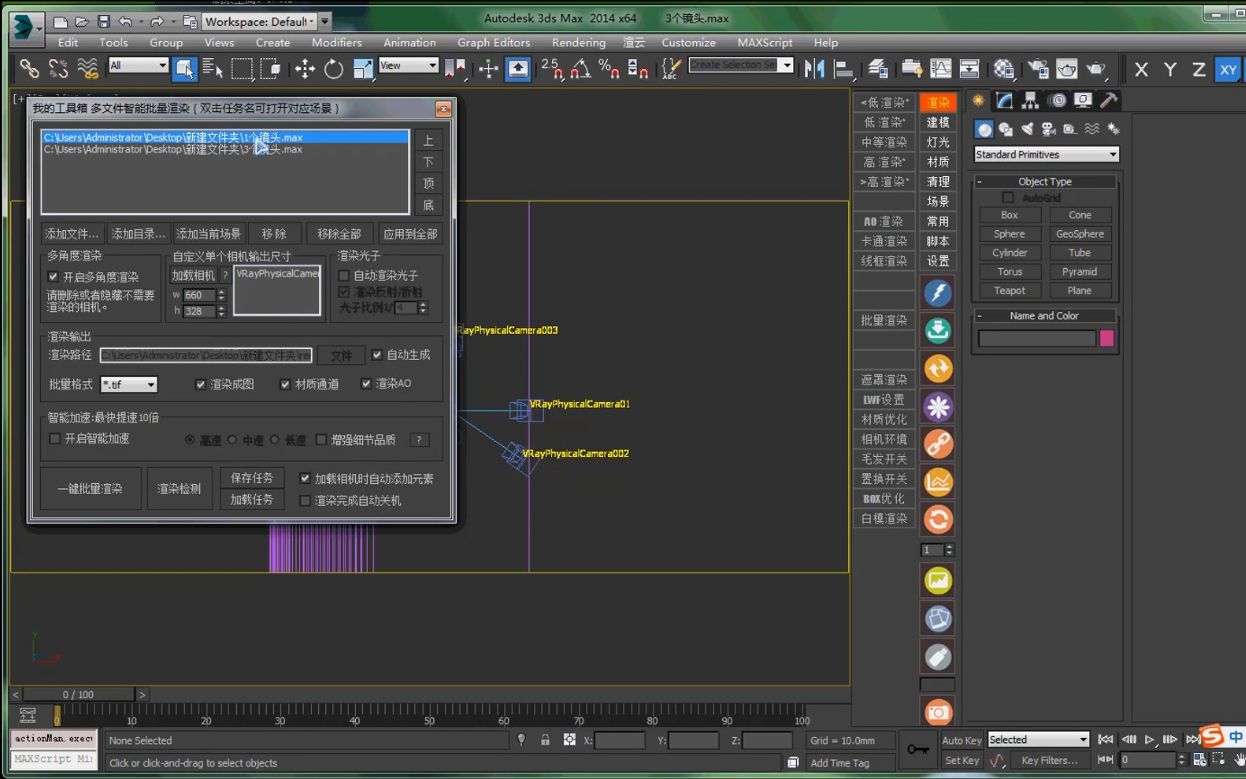The height and width of the screenshot is (779, 1246).
Task: Open the Utilities hammer panel icon
Action: point(1108,101)
